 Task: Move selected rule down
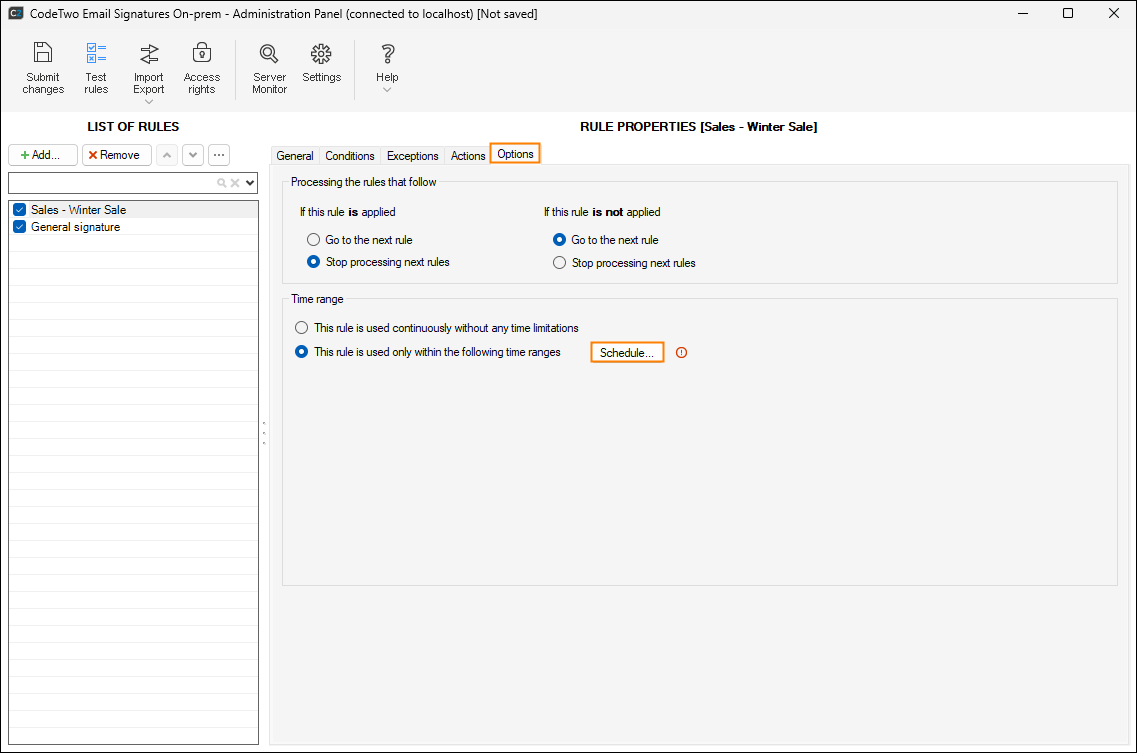click(x=193, y=155)
